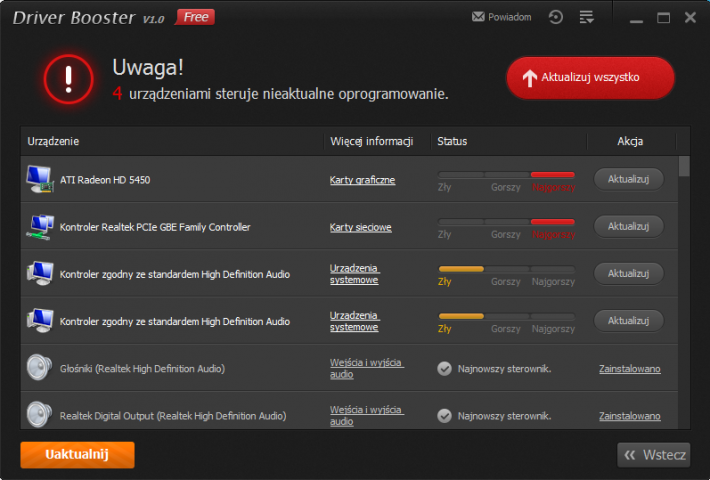Click the Uwaga! heading
Screen dimensions: 710x480
[148, 67]
